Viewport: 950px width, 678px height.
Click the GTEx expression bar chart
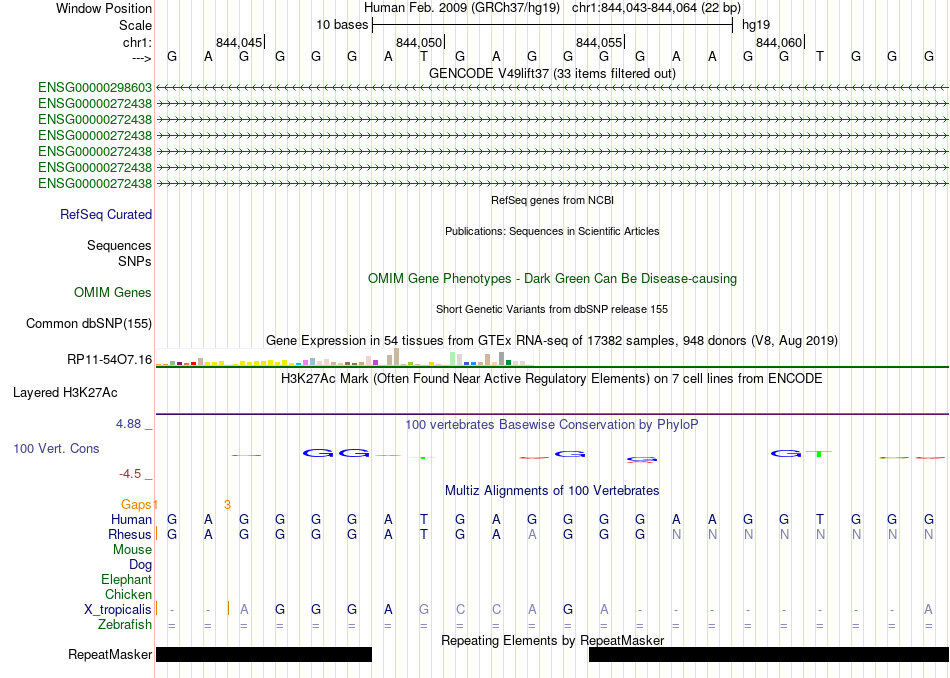point(344,357)
